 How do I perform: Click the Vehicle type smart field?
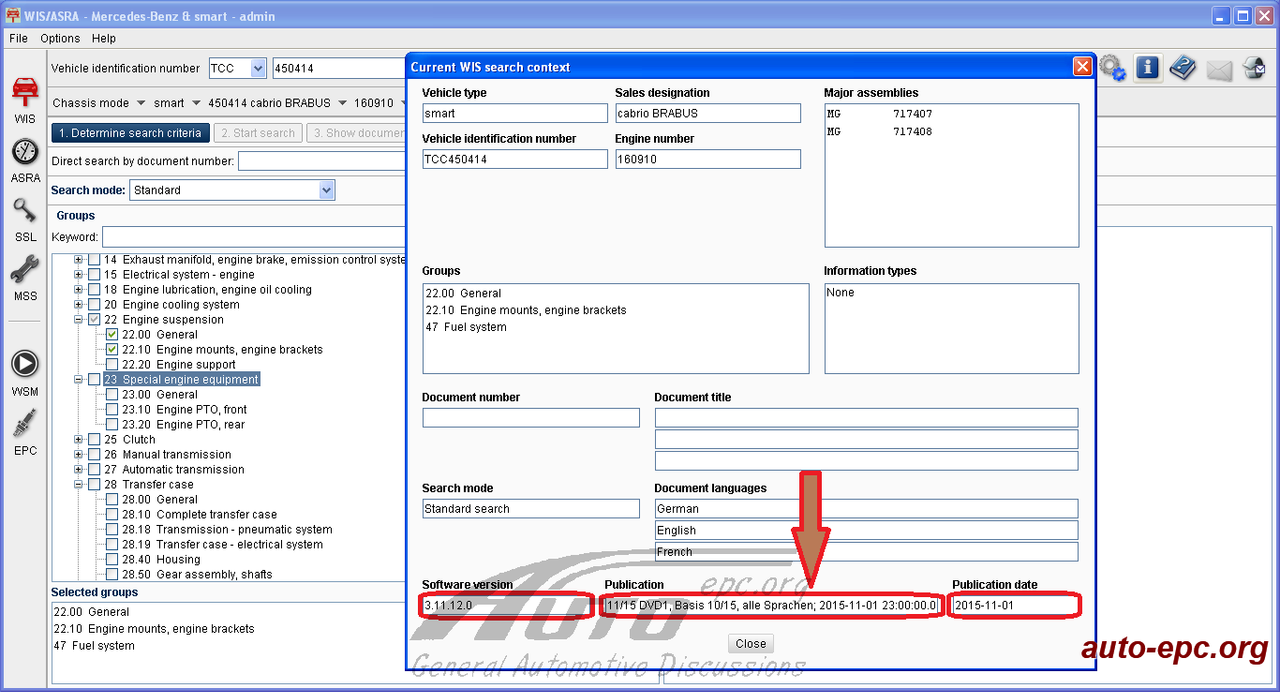pyautogui.click(x=515, y=113)
